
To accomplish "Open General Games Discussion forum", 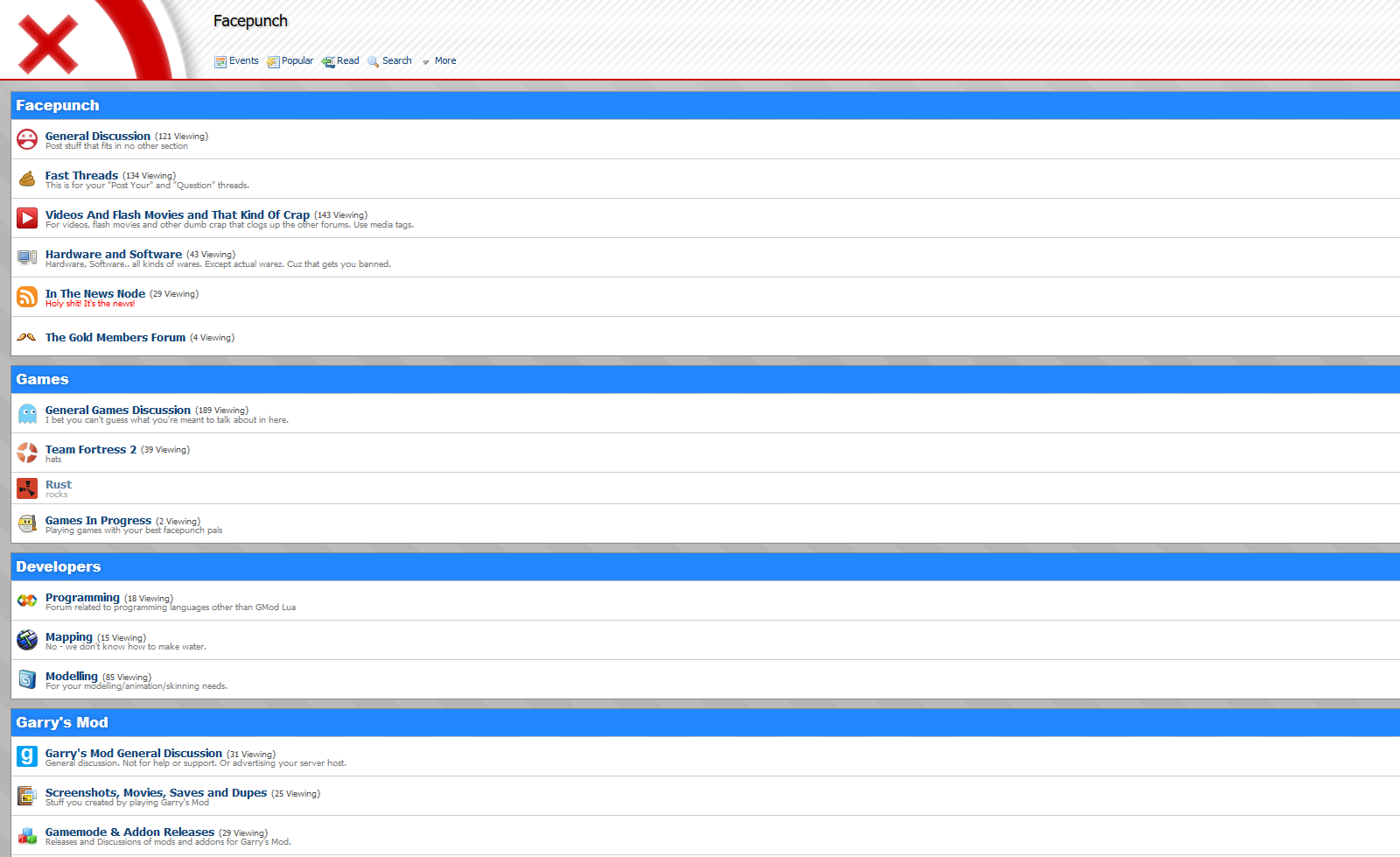I will [118, 410].
